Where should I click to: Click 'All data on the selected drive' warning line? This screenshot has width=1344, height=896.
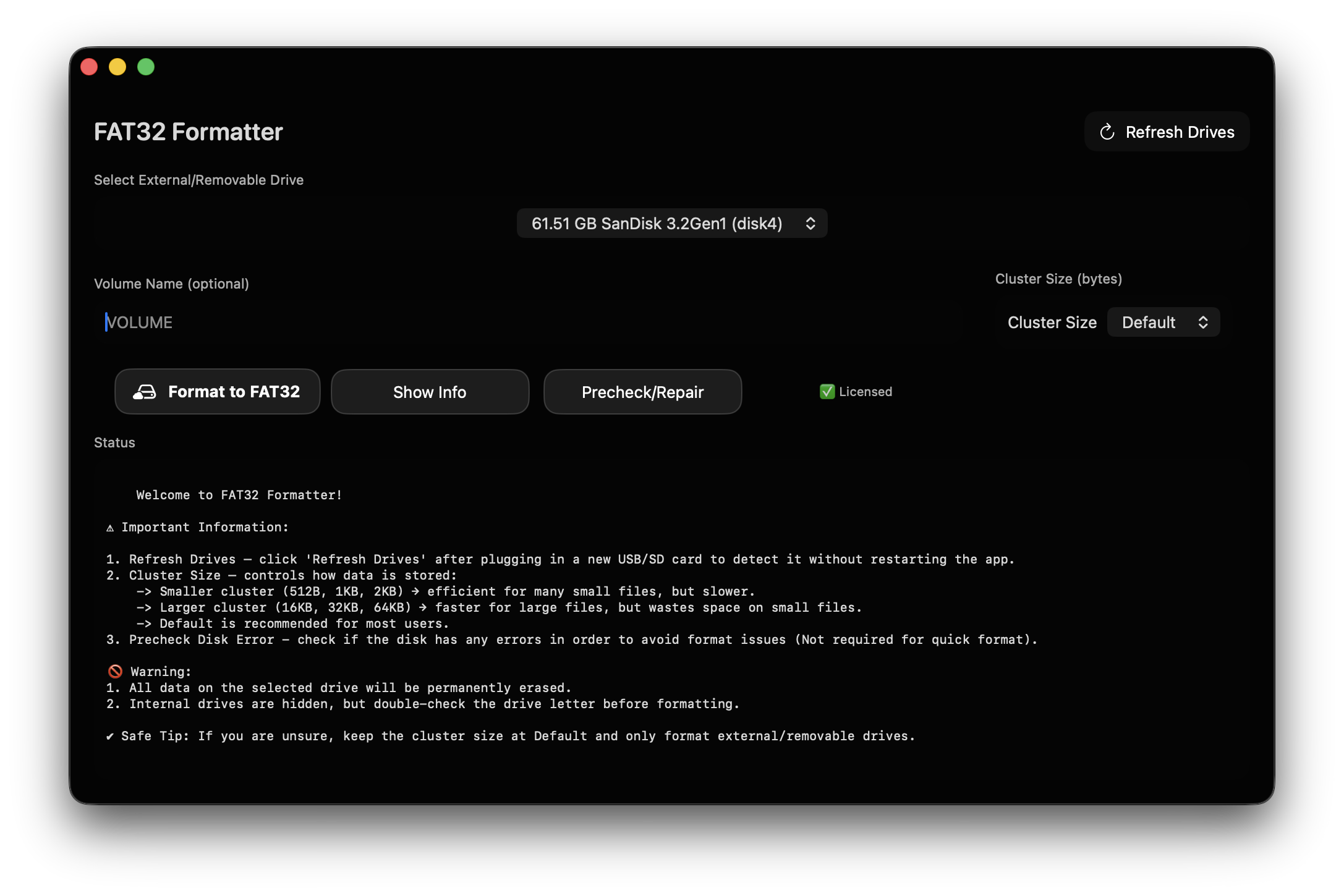click(339, 688)
